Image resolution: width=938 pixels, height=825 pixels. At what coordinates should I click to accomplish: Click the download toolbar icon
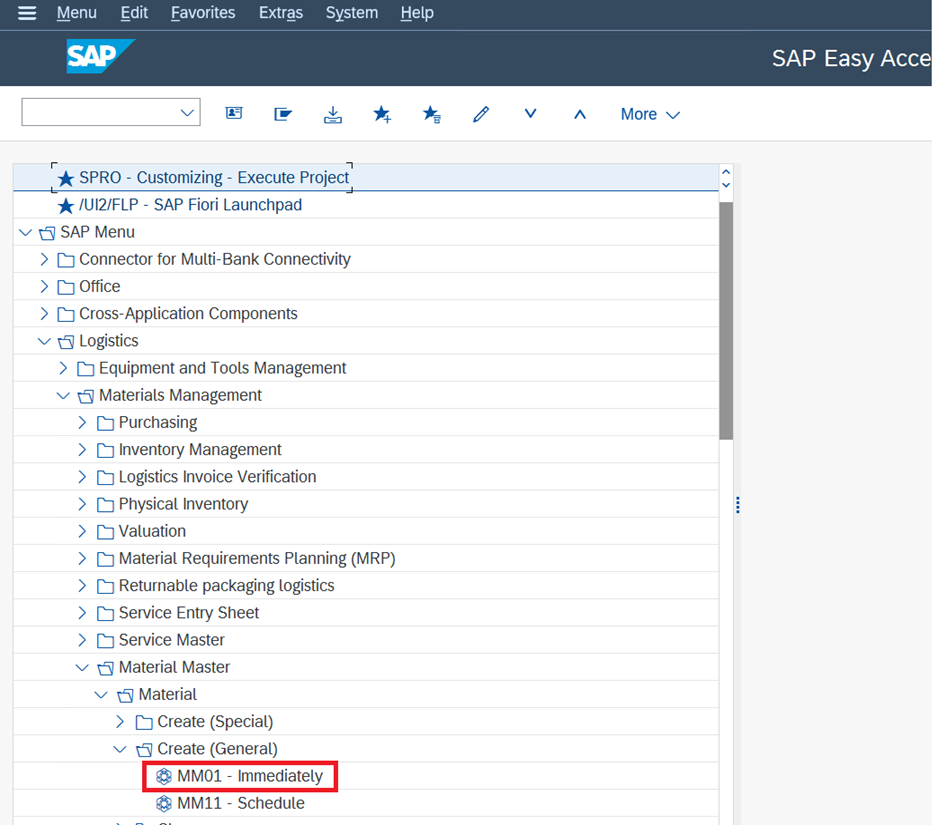[333, 114]
